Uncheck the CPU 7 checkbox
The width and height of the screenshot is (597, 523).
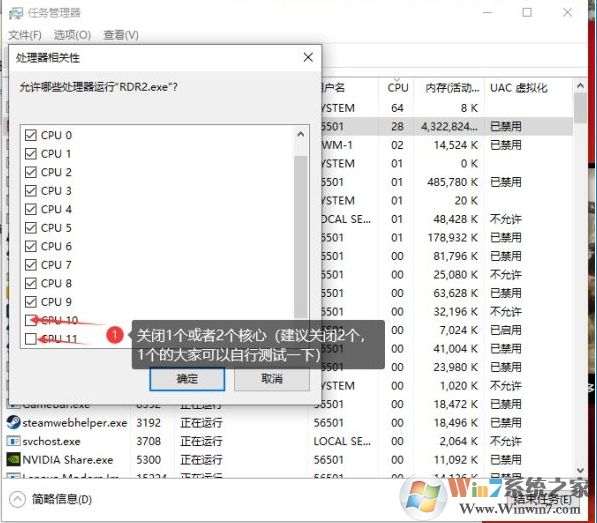(31, 265)
